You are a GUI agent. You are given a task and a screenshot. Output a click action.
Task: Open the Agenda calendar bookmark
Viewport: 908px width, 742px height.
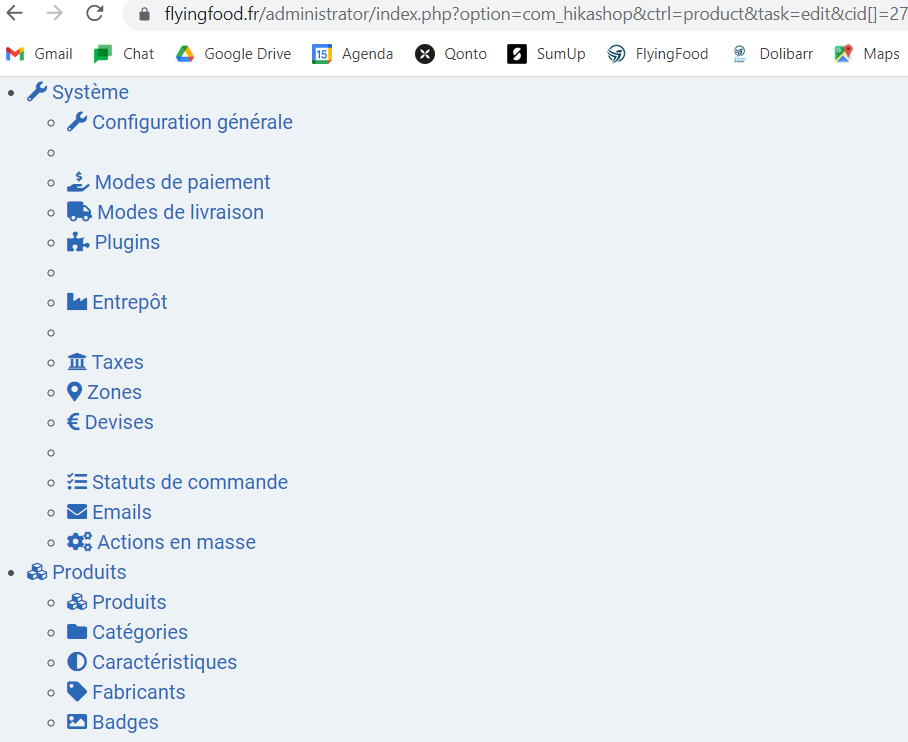tap(353, 54)
